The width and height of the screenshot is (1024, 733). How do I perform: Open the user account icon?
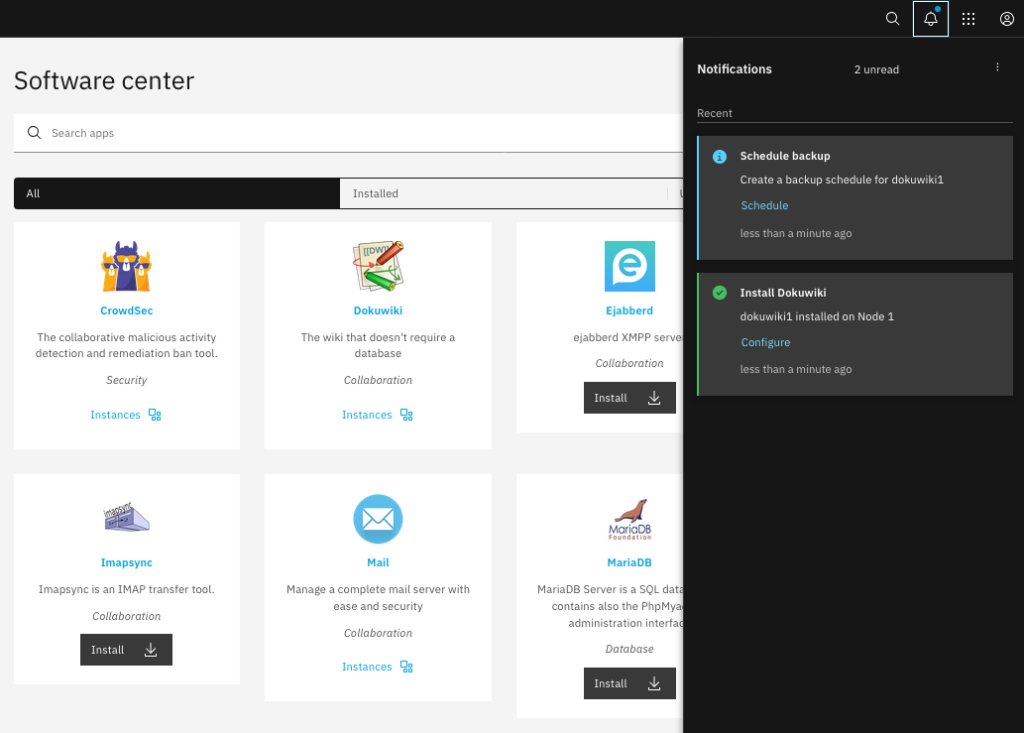(x=1007, y=19)
